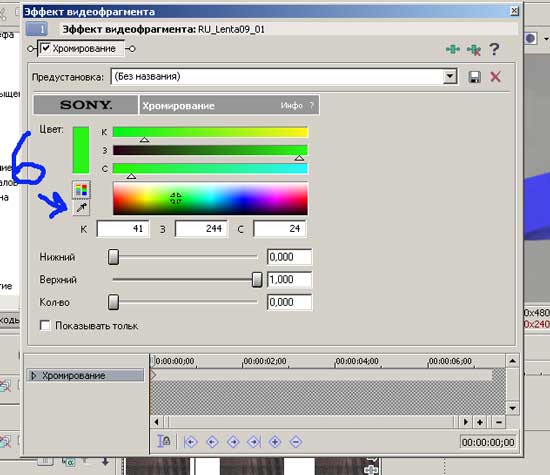Click the sync cursor lock icon
The image size is (550, 475).
click(163, 441)
